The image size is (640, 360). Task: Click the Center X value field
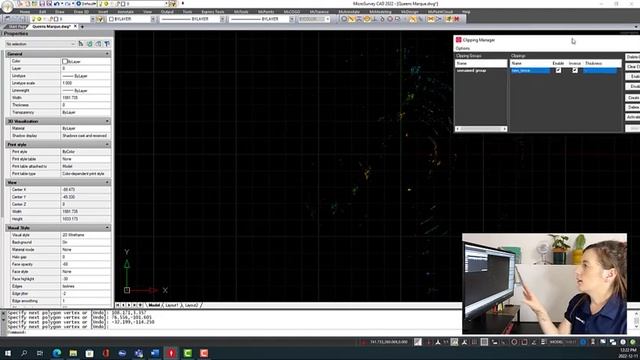click(x=85, y=190)
